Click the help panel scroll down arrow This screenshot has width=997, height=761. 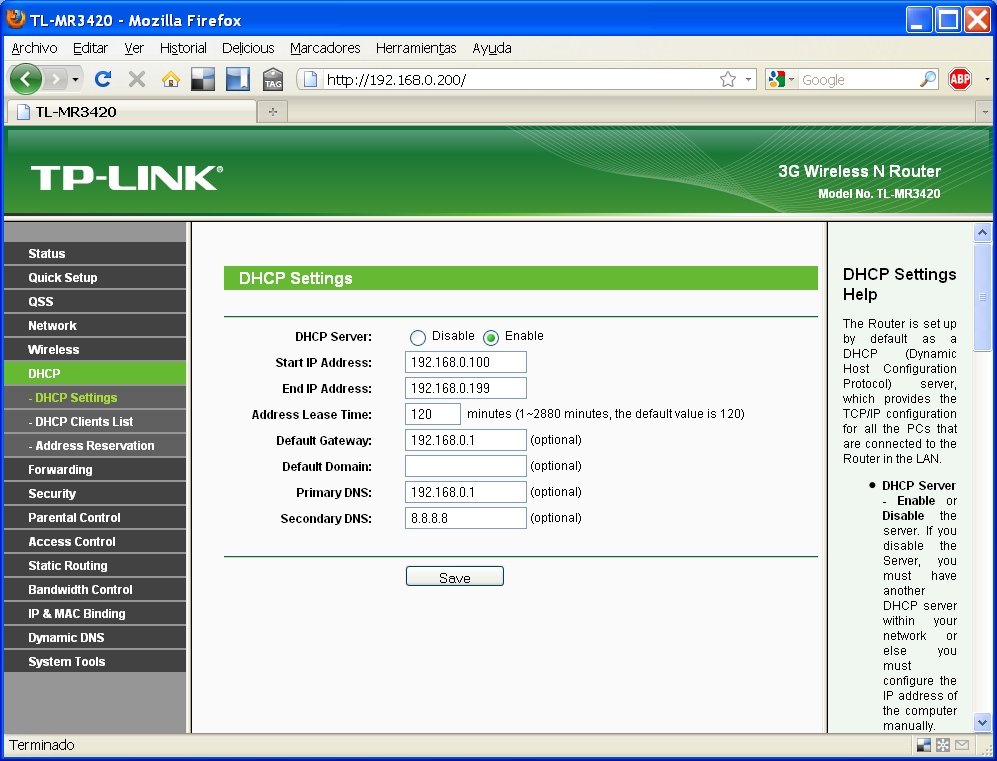coord(982,723)
